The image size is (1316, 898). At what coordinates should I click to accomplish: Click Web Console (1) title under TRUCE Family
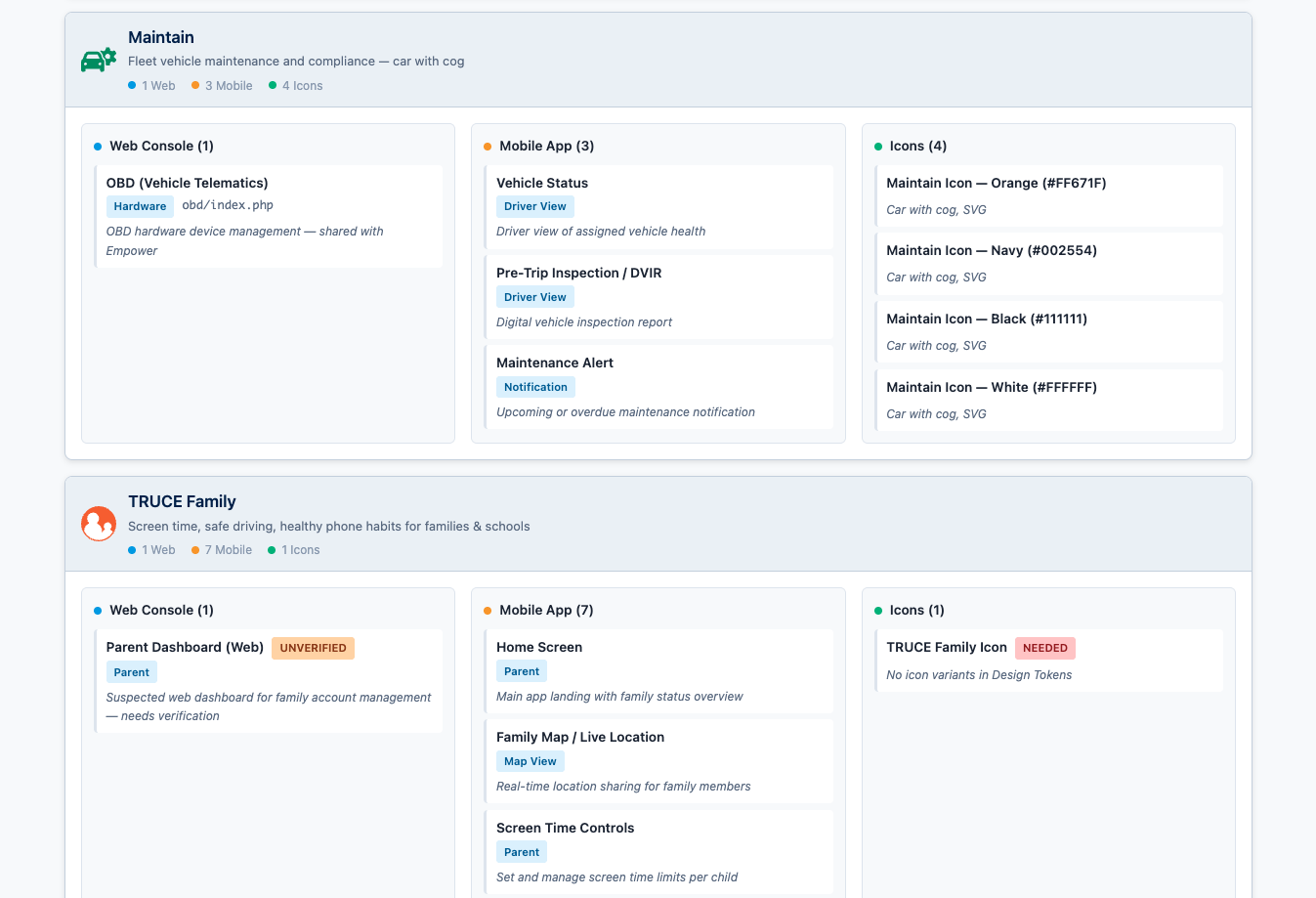(161, 610)
